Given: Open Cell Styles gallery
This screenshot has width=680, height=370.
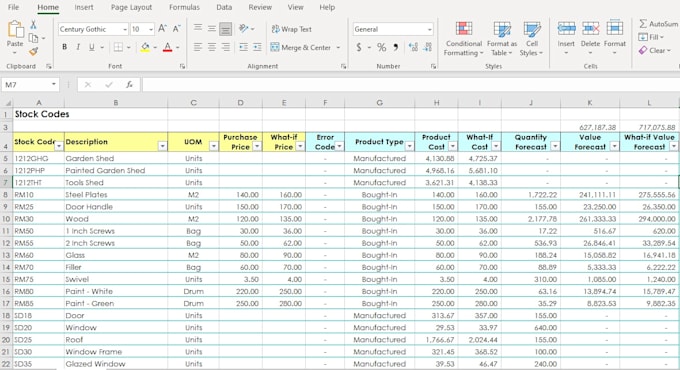Looking at the screenshot, I should pos(532,39).
